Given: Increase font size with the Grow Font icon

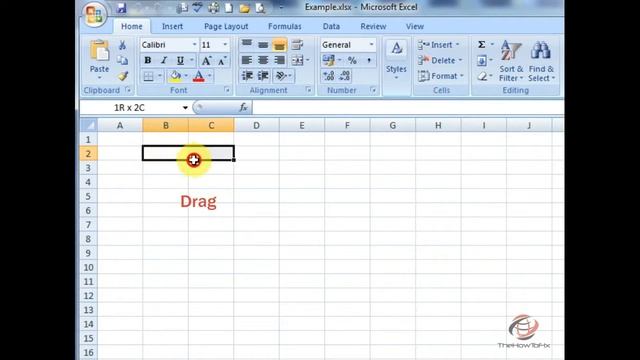Looking at the screenshot, I should point(206,61).
